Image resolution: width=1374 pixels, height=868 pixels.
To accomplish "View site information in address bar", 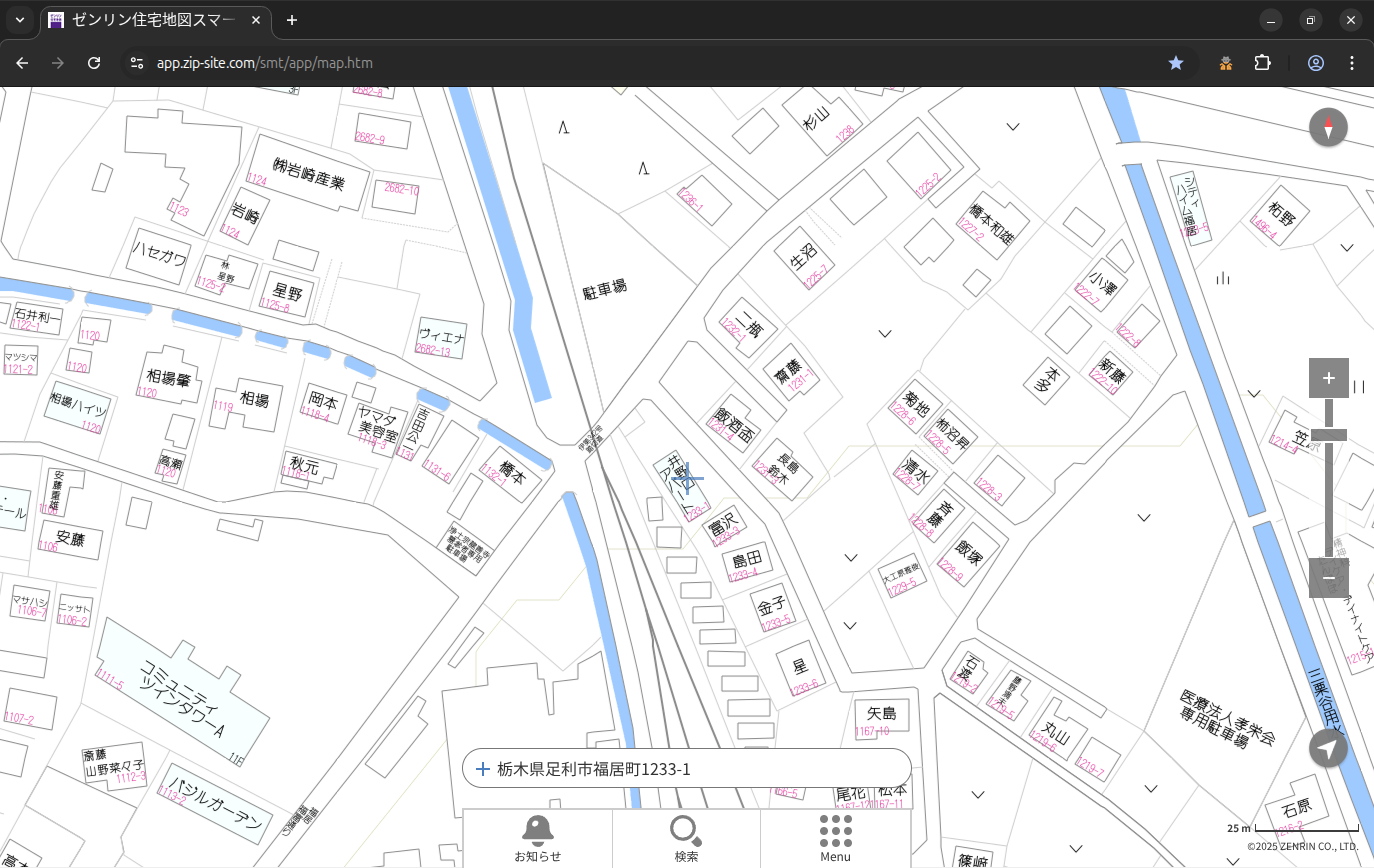I will point(136,63).
